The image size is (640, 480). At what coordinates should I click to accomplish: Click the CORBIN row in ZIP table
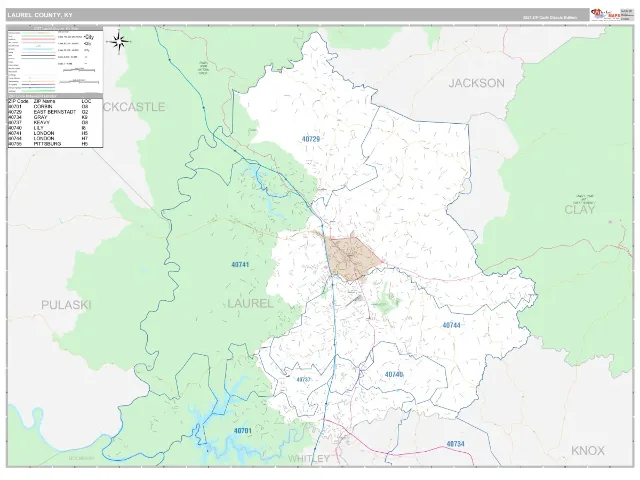tap(55, 107)
